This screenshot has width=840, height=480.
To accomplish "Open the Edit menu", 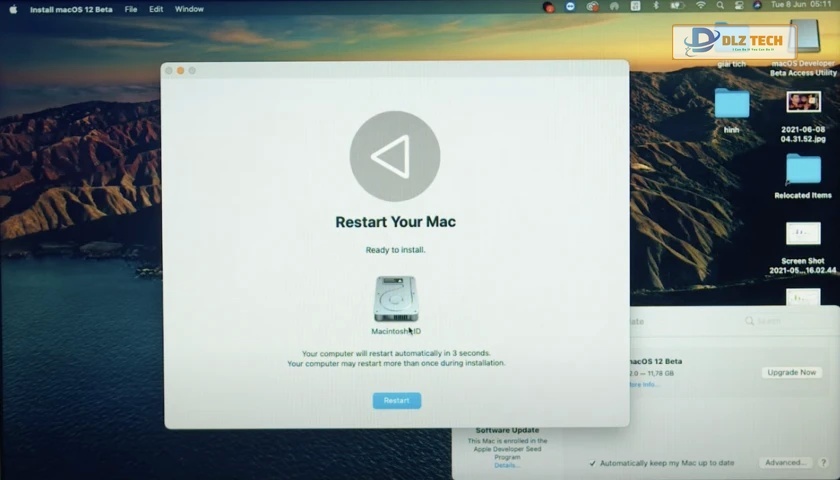I will [x=156, y=9].
